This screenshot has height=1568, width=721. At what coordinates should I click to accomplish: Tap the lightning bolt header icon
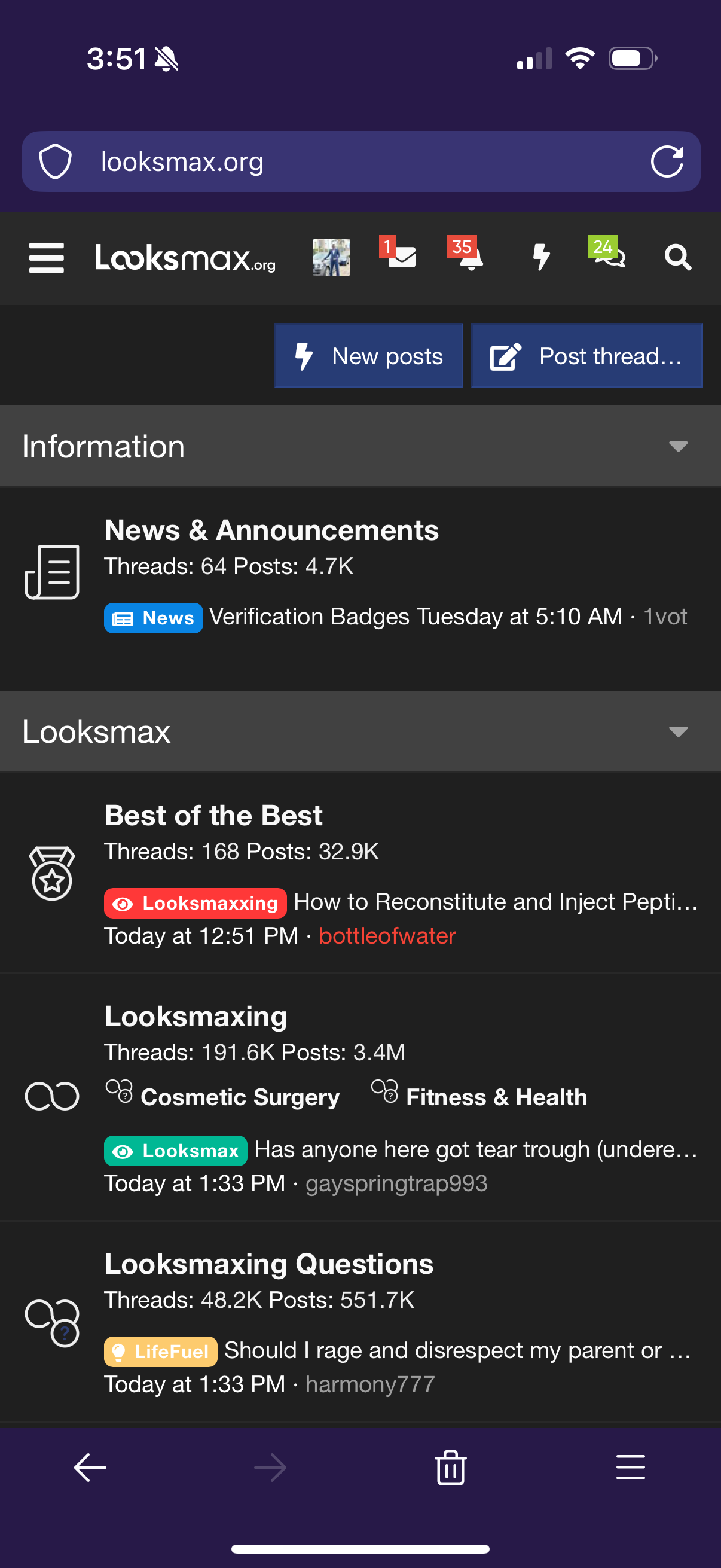coord(540,257)
